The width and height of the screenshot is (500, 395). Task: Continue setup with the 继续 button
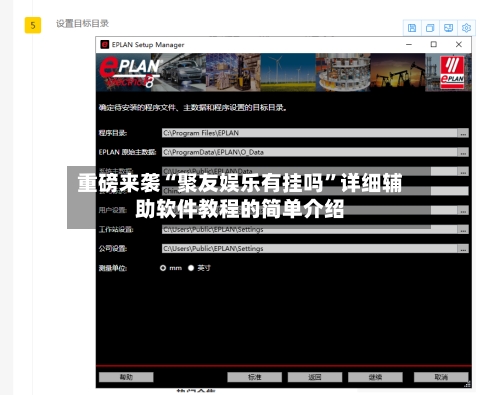[x=375, y=377]
